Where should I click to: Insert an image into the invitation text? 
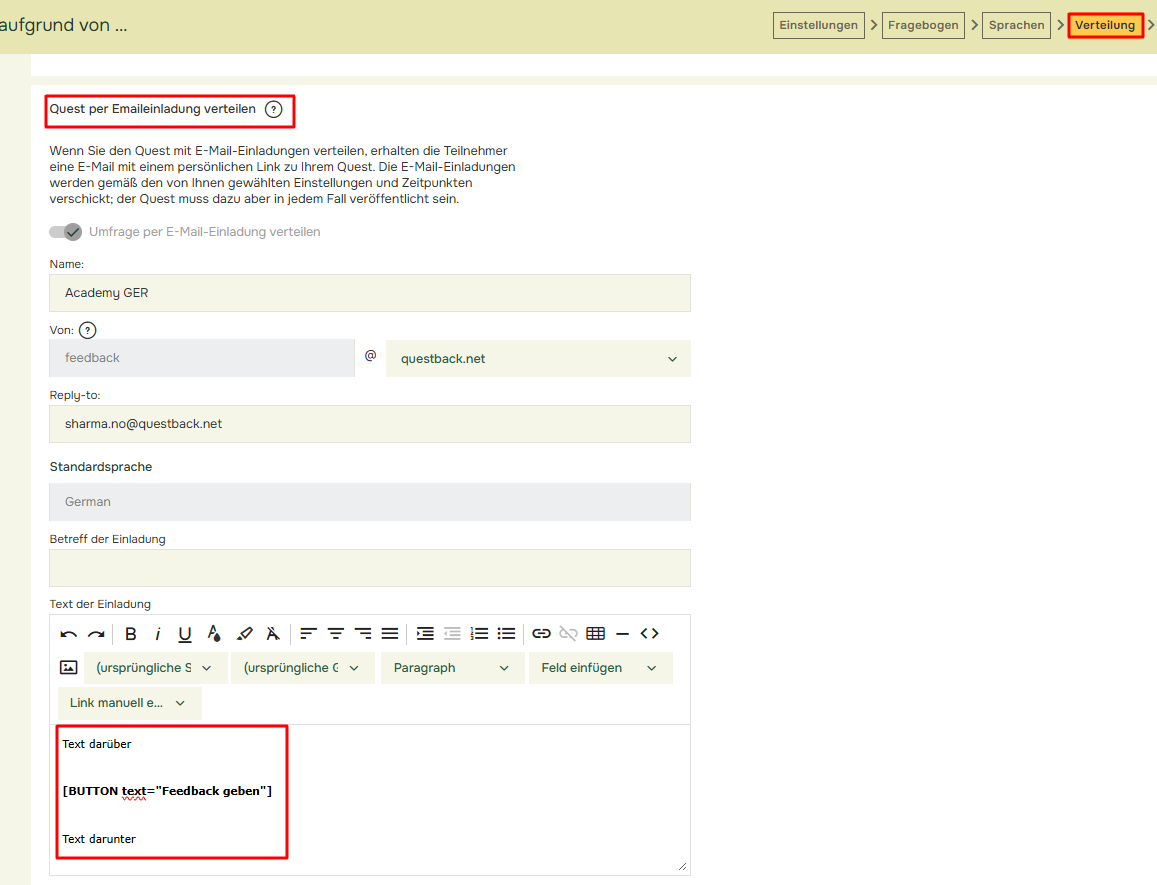[x=68, y=668]
